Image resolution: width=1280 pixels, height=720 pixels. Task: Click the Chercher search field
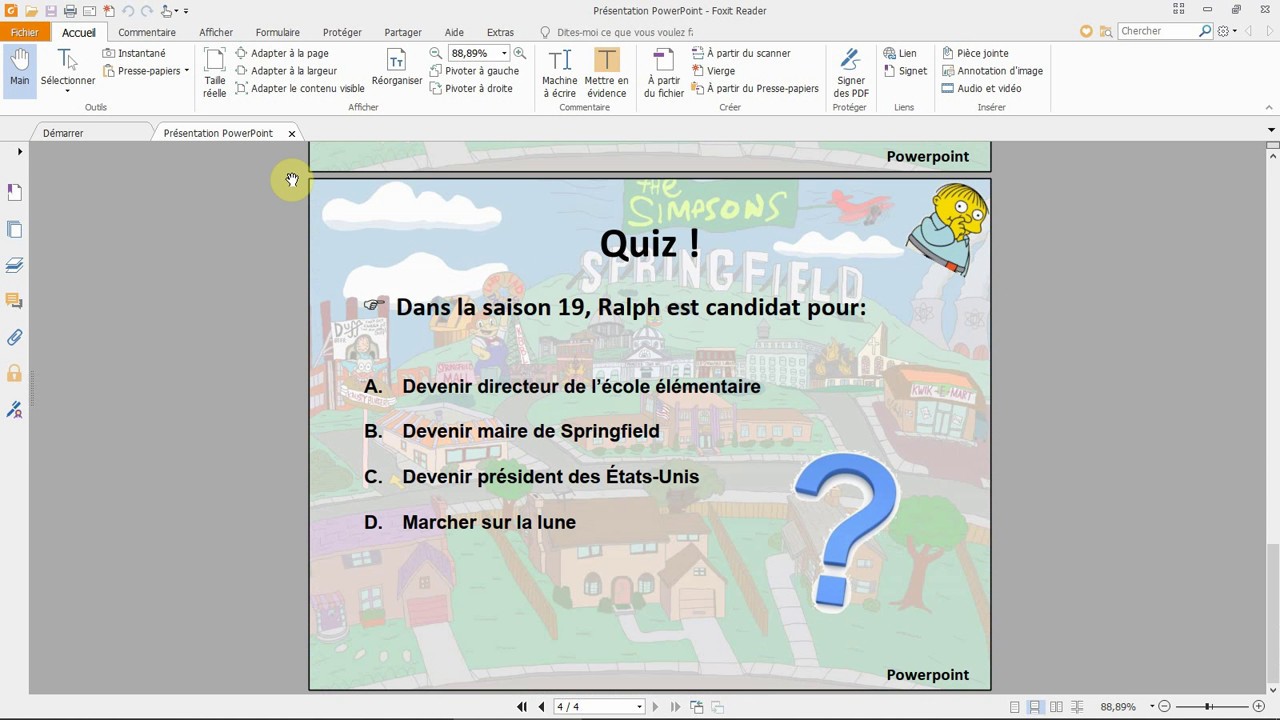click(1157, 31)
